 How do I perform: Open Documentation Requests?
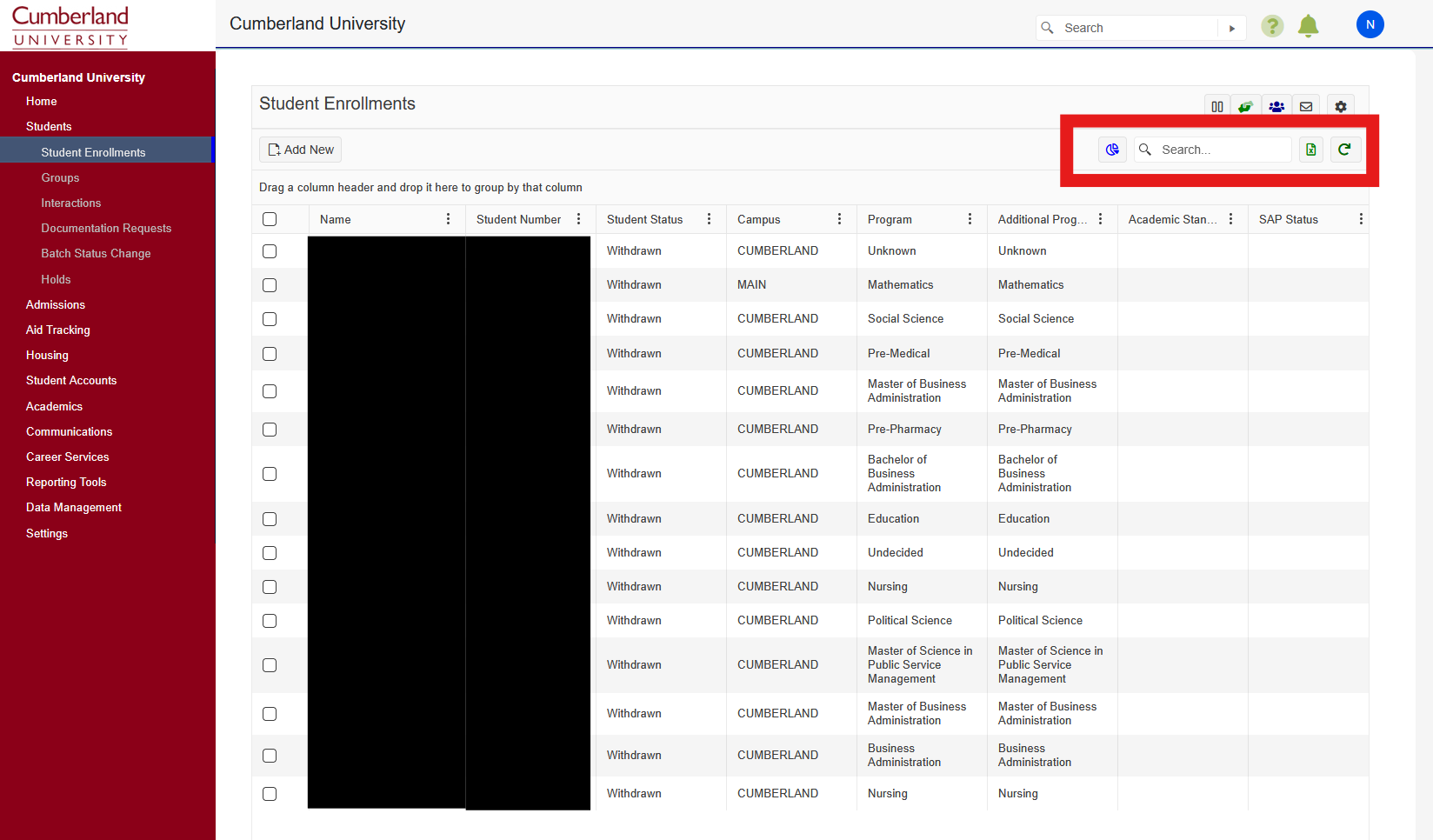(x=106, y=228)
